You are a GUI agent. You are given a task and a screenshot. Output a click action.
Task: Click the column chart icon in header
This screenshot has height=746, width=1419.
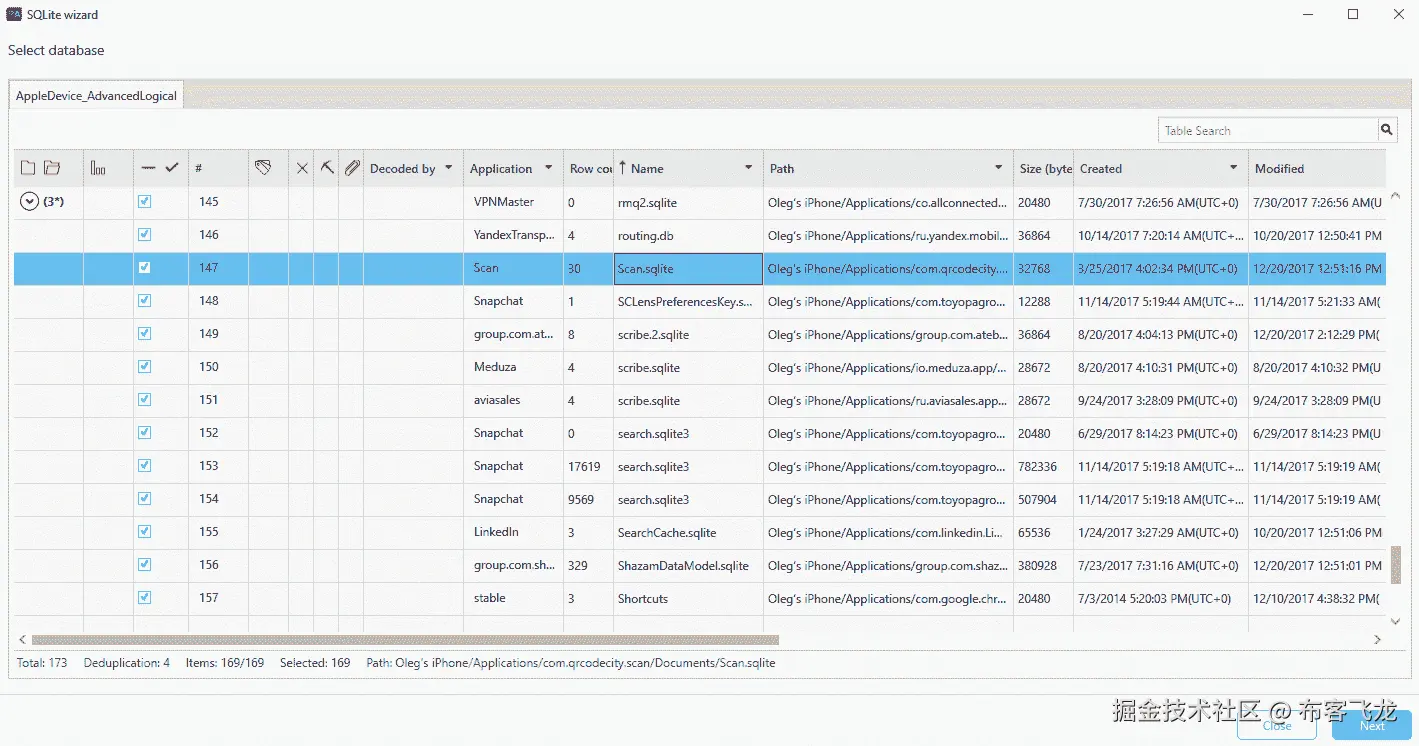[x=98, y=168]
